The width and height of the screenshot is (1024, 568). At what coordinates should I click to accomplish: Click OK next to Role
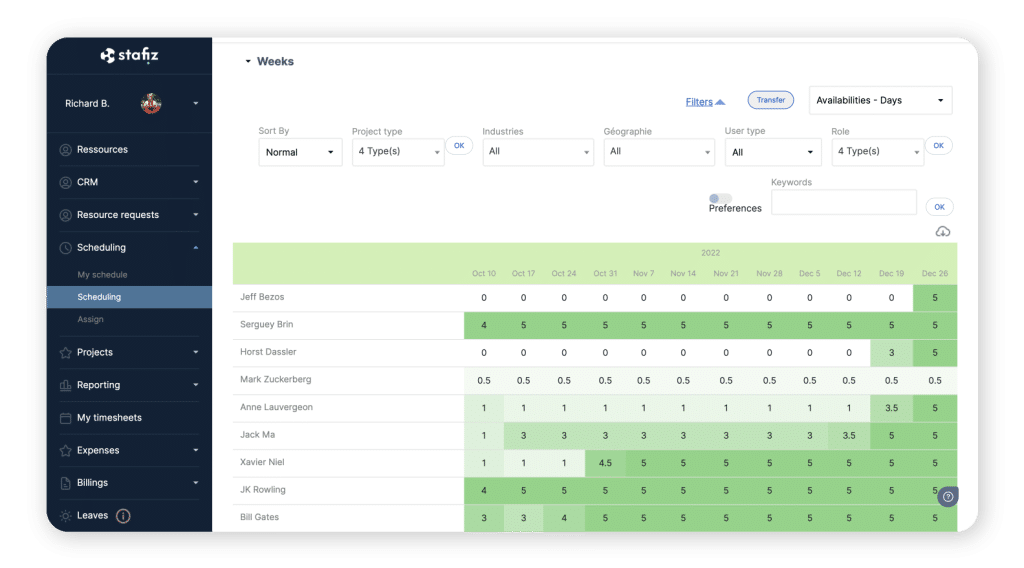pyautogui.click(x=938, y=146)
